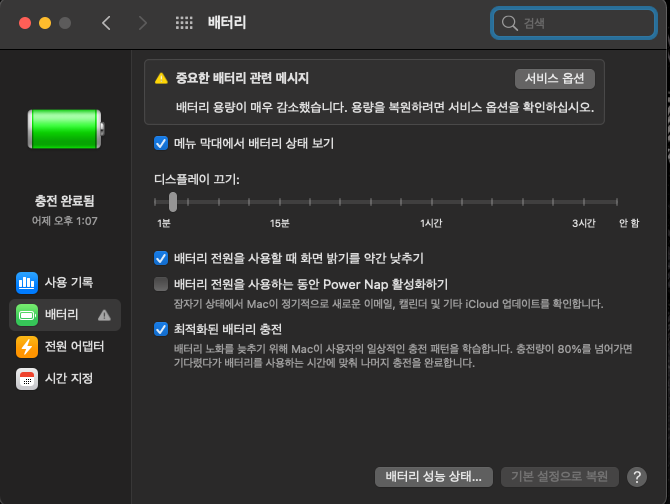Set display-off slider to 안 함

point(617,202)
